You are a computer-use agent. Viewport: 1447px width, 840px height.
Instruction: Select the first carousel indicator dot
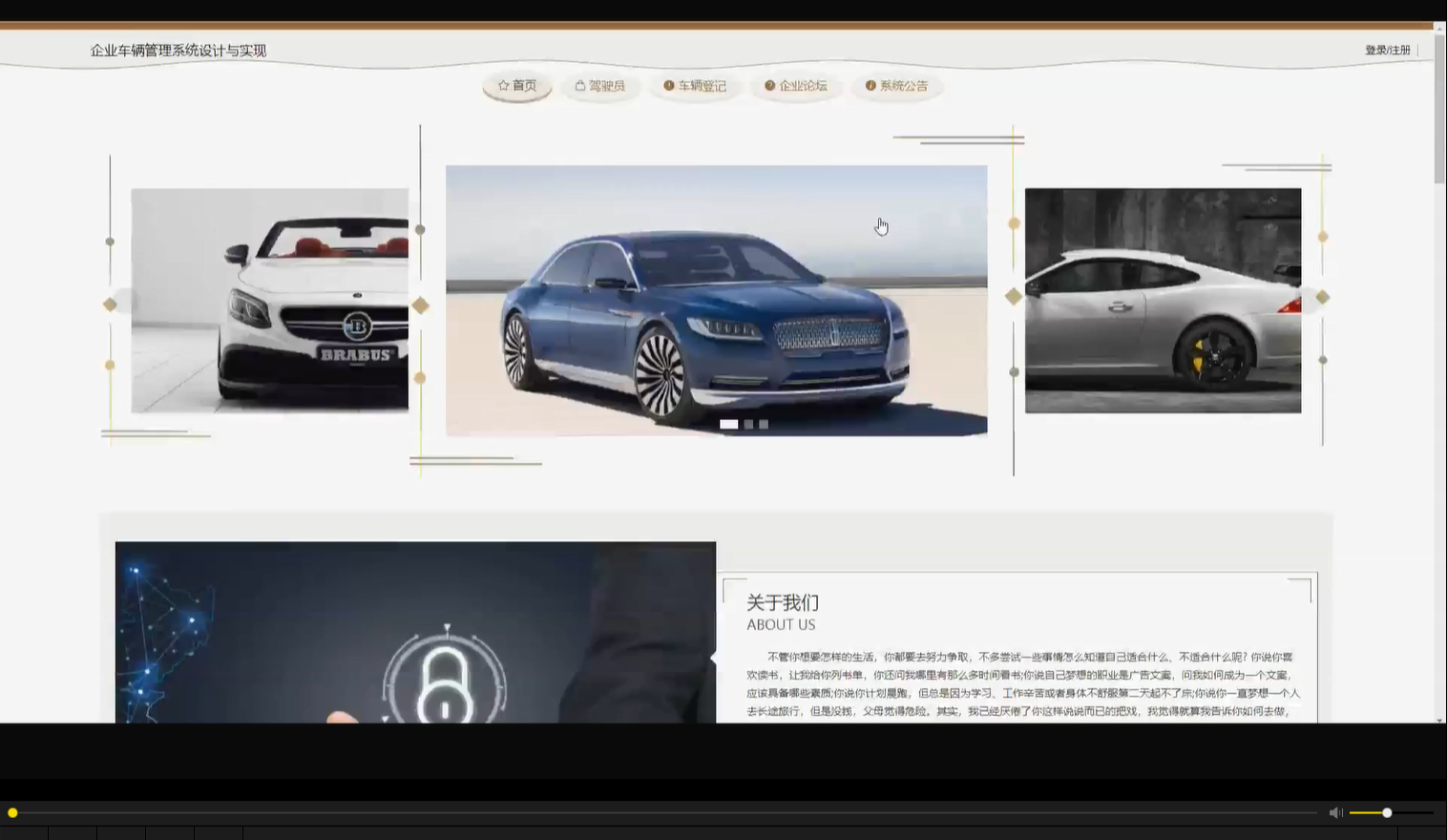pos(730,424)
